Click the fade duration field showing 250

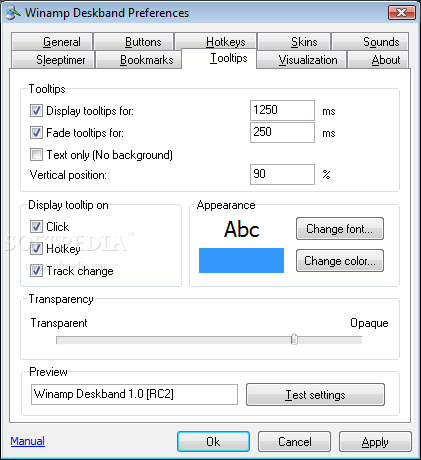[x=282, y=132]
